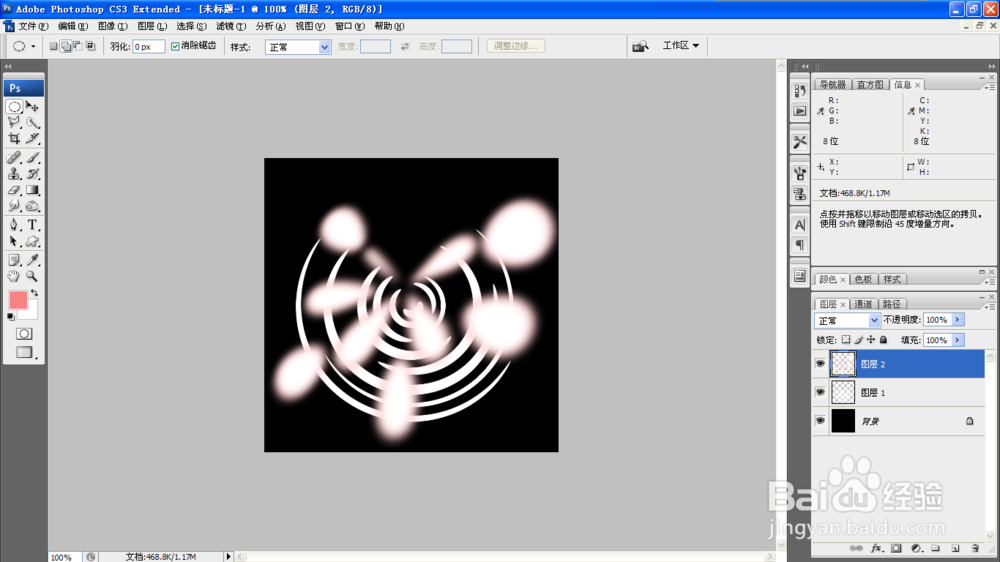Toggle the anti-alias (消除锯齿) checkbox
The width and height of the screenshot is (1000, 562).
[x=175, y=46]
